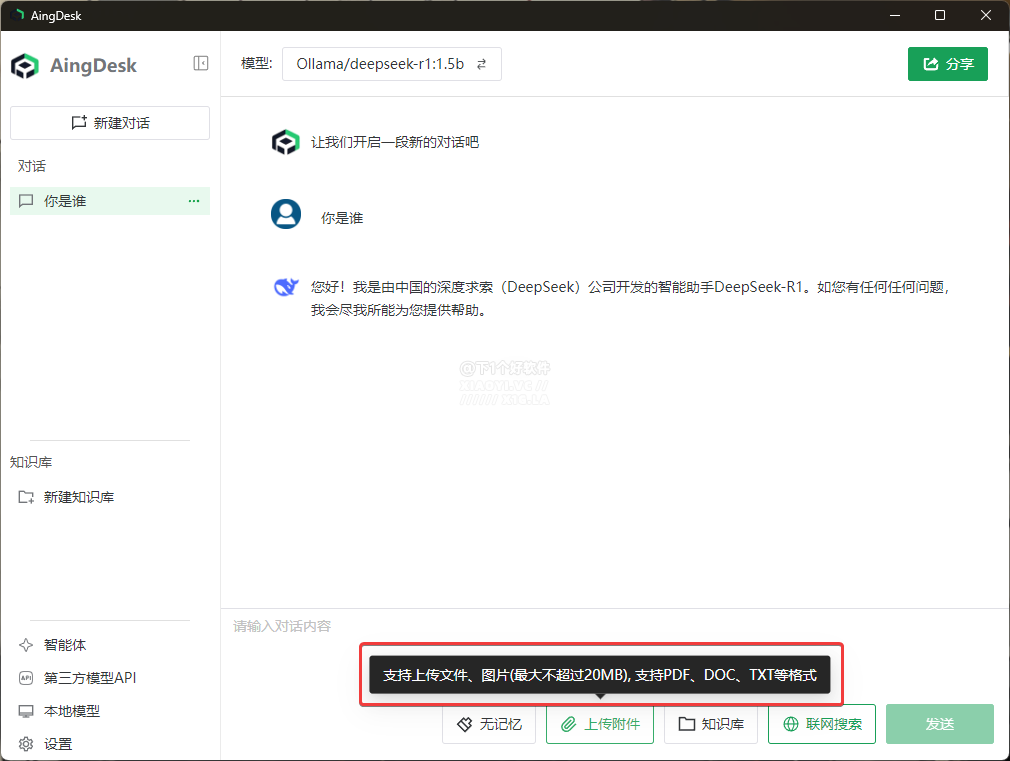Screen dimensions: 1010x761
Task: Click 上传附件 to attach a file
Action: point(599,724)
